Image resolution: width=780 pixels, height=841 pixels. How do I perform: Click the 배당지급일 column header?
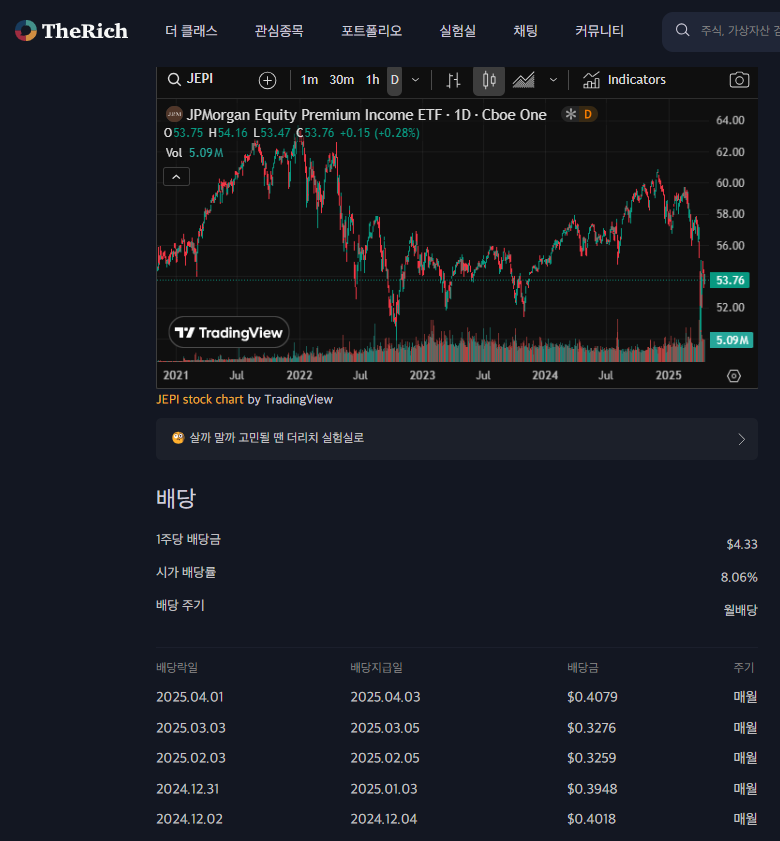click(x=377, y=668)
